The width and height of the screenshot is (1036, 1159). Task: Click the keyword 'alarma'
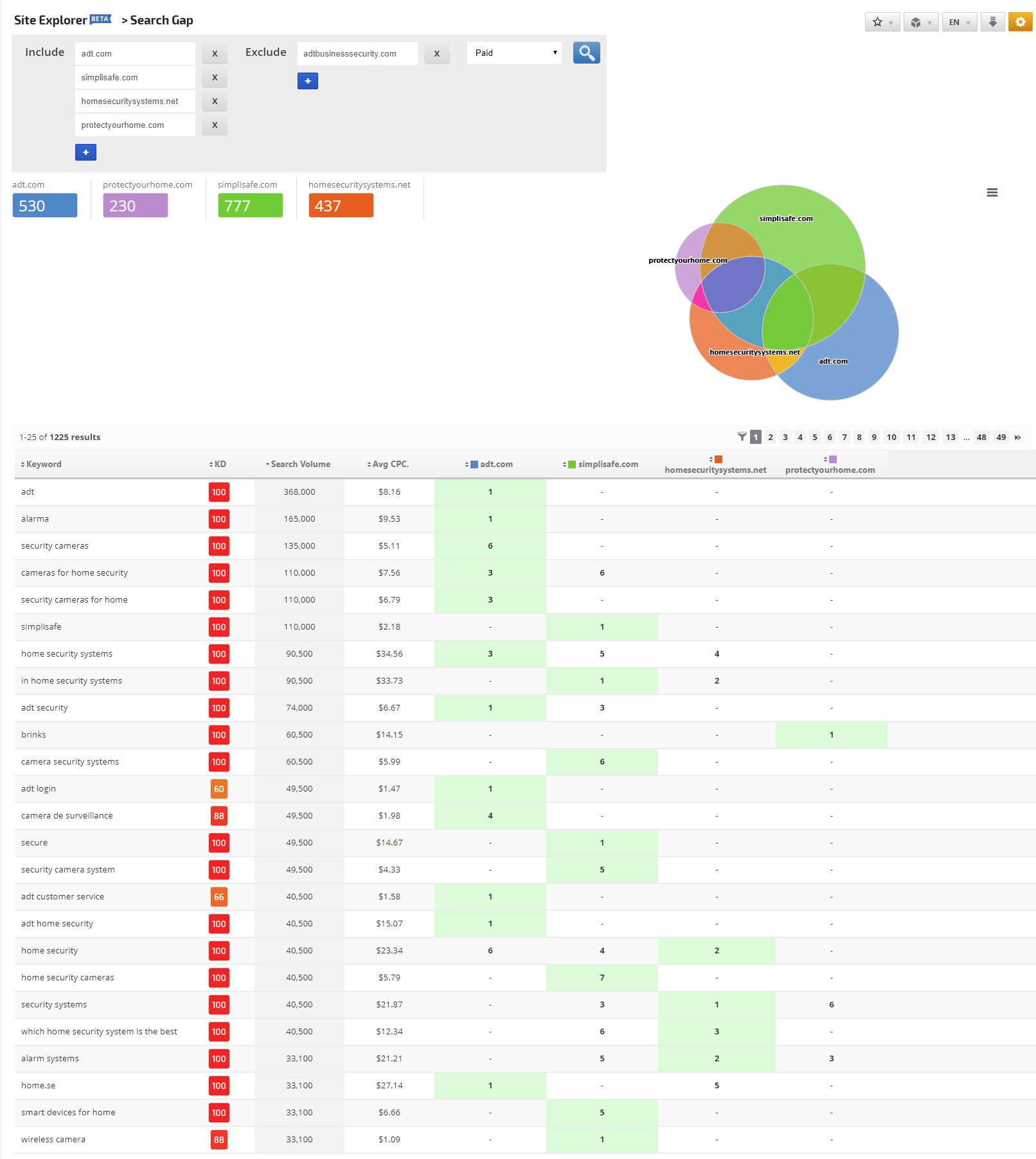[x=35, y=519]
